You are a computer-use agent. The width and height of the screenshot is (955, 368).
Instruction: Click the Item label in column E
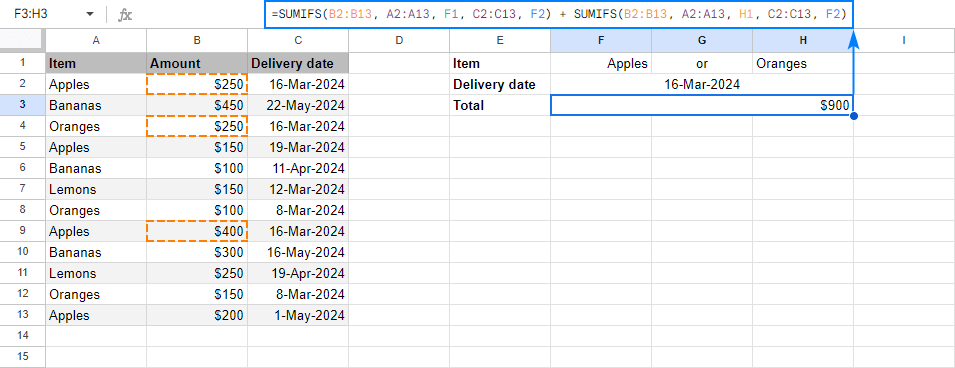click(500, 63)
